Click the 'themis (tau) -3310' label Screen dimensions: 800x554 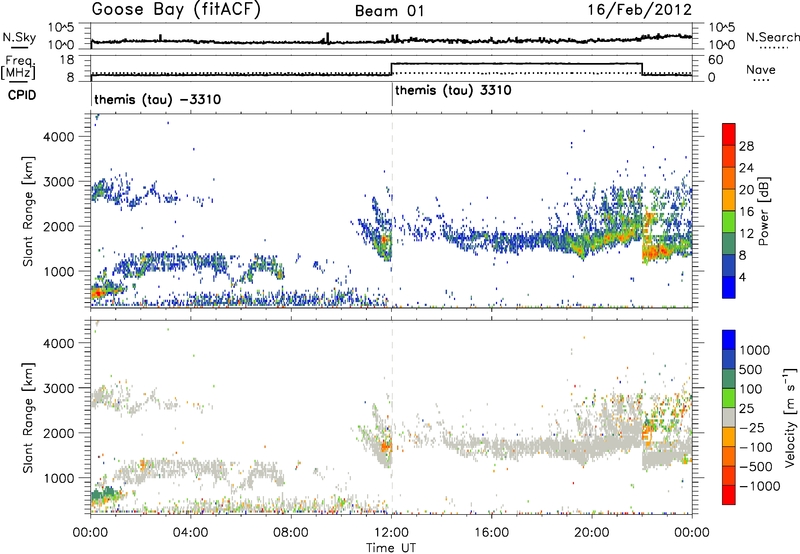pyautogui.click(x=158, y=99)
